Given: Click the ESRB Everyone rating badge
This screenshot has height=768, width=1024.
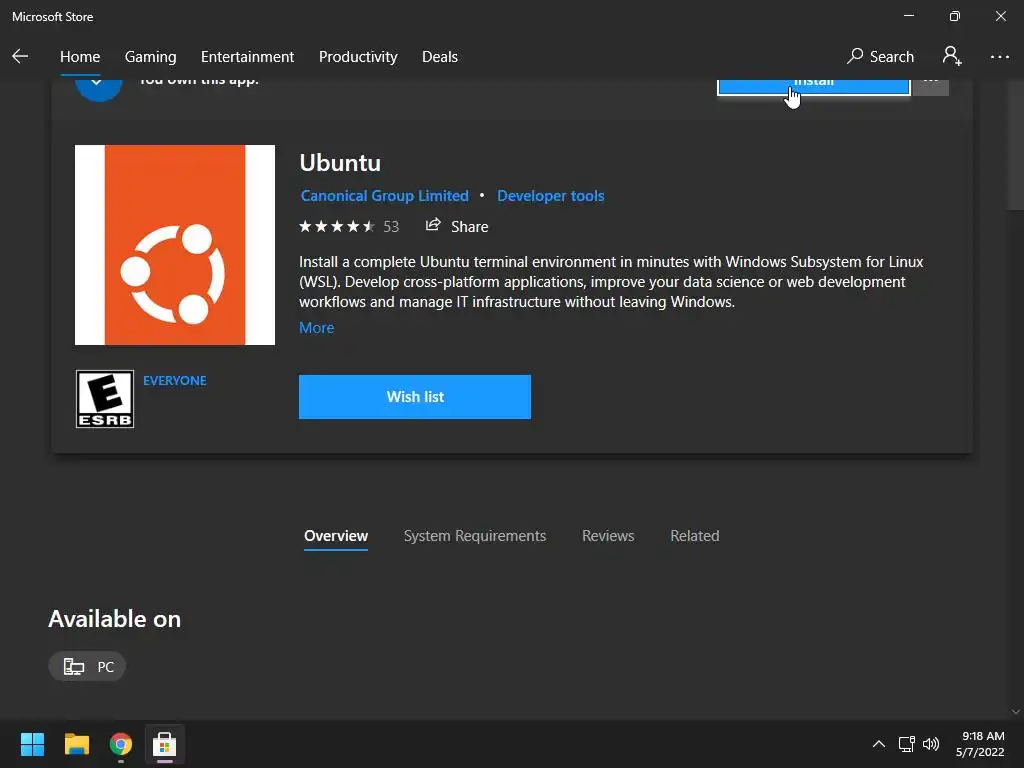Looking at the screenshot, I should pos(104,399).
